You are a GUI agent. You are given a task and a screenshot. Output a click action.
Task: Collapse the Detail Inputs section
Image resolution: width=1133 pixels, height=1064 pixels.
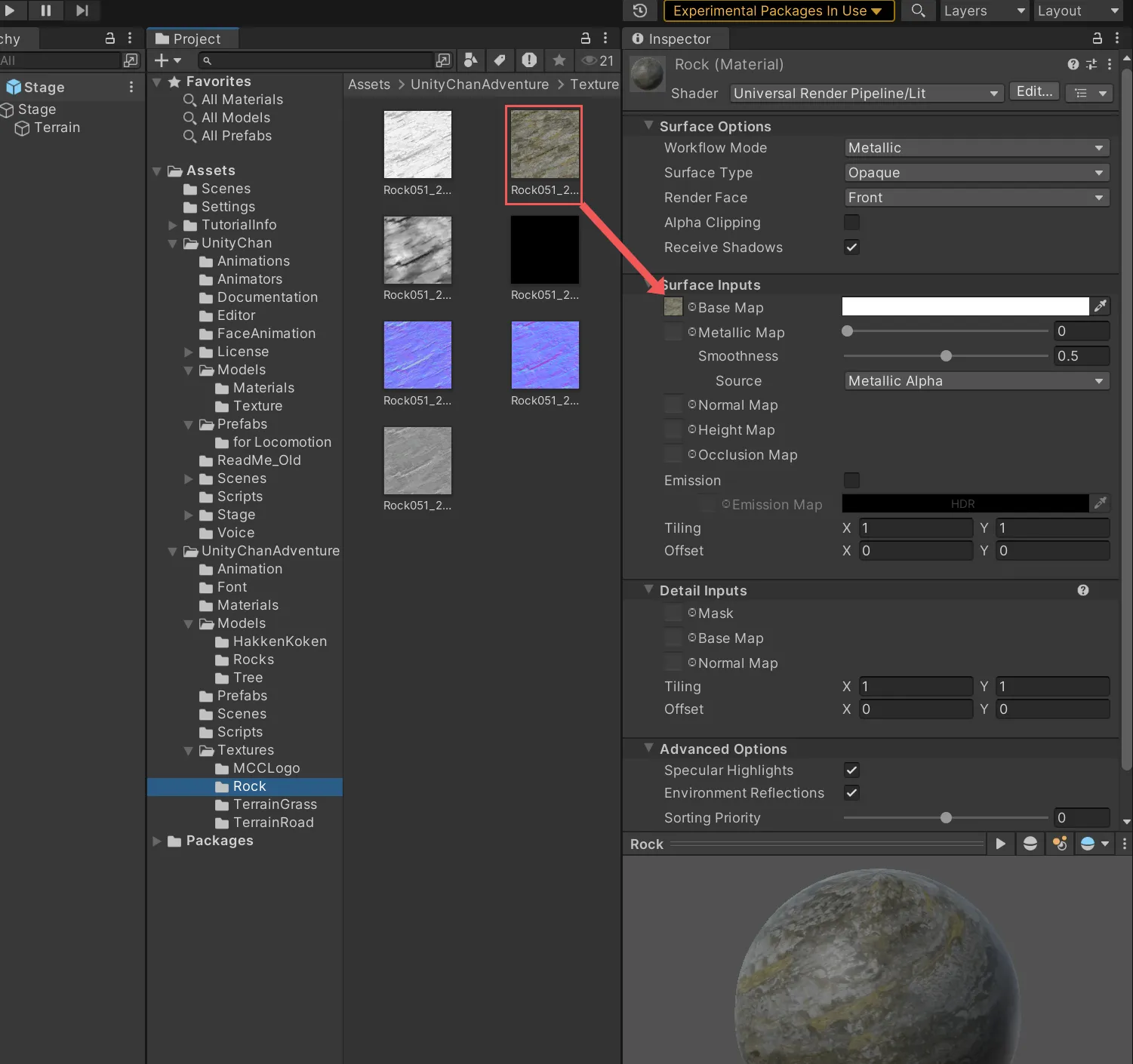pos(648,590)
